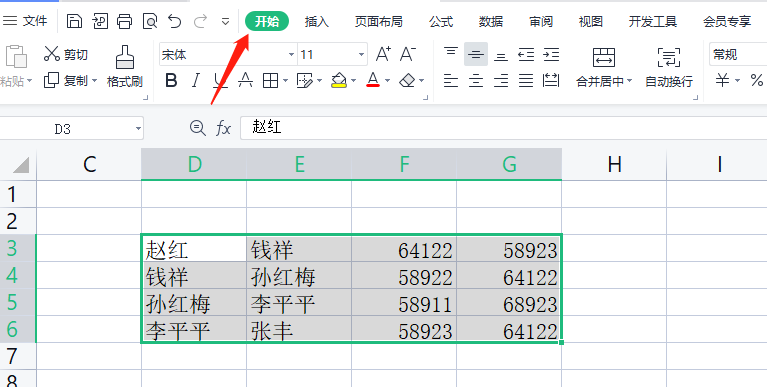Open Paste (粘贴) dropdown arrow
Viewport: 767px width, 387px height.
point(29,81)
